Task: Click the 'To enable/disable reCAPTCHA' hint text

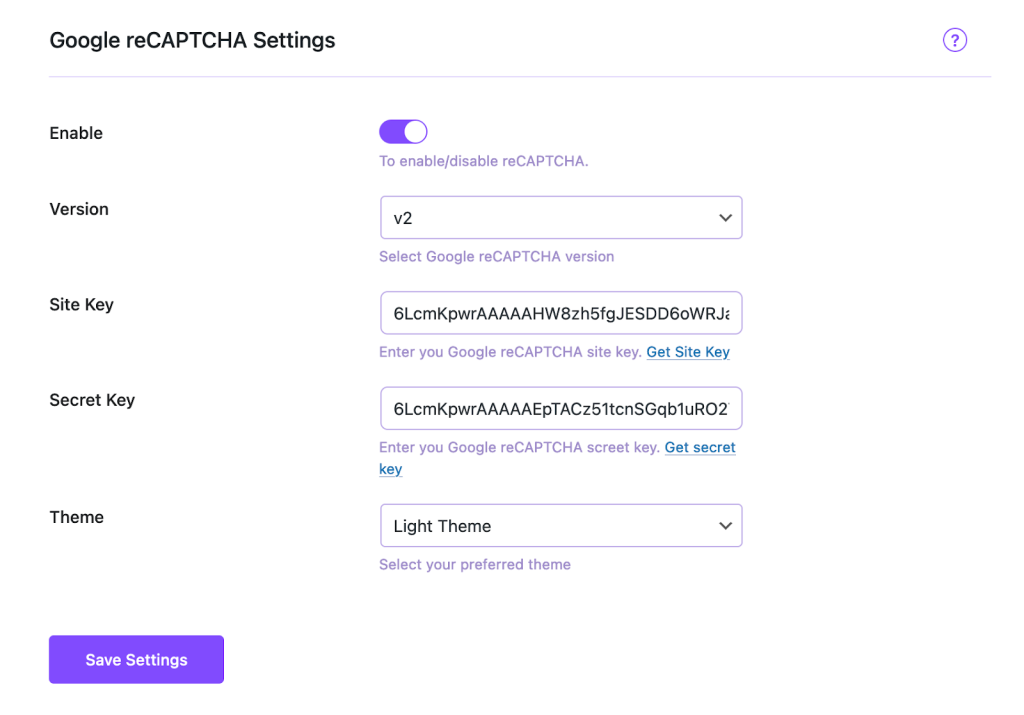Action: click(x=483, y=161)
